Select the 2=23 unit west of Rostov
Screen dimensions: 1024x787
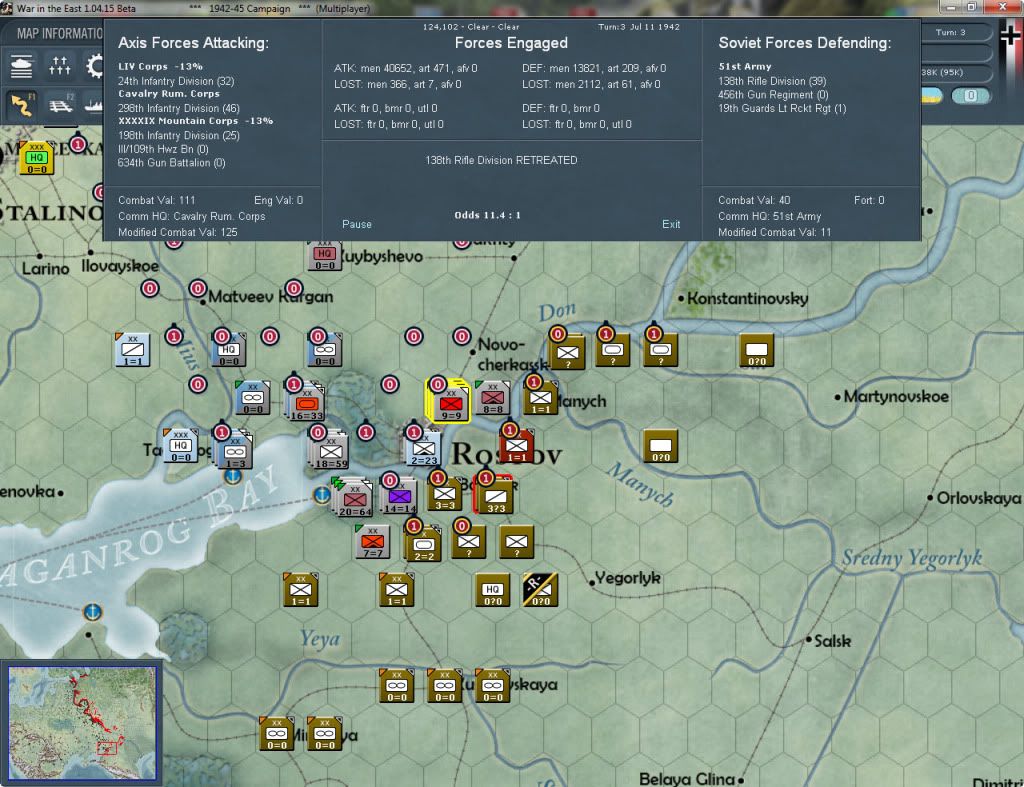tap(424, 448)
